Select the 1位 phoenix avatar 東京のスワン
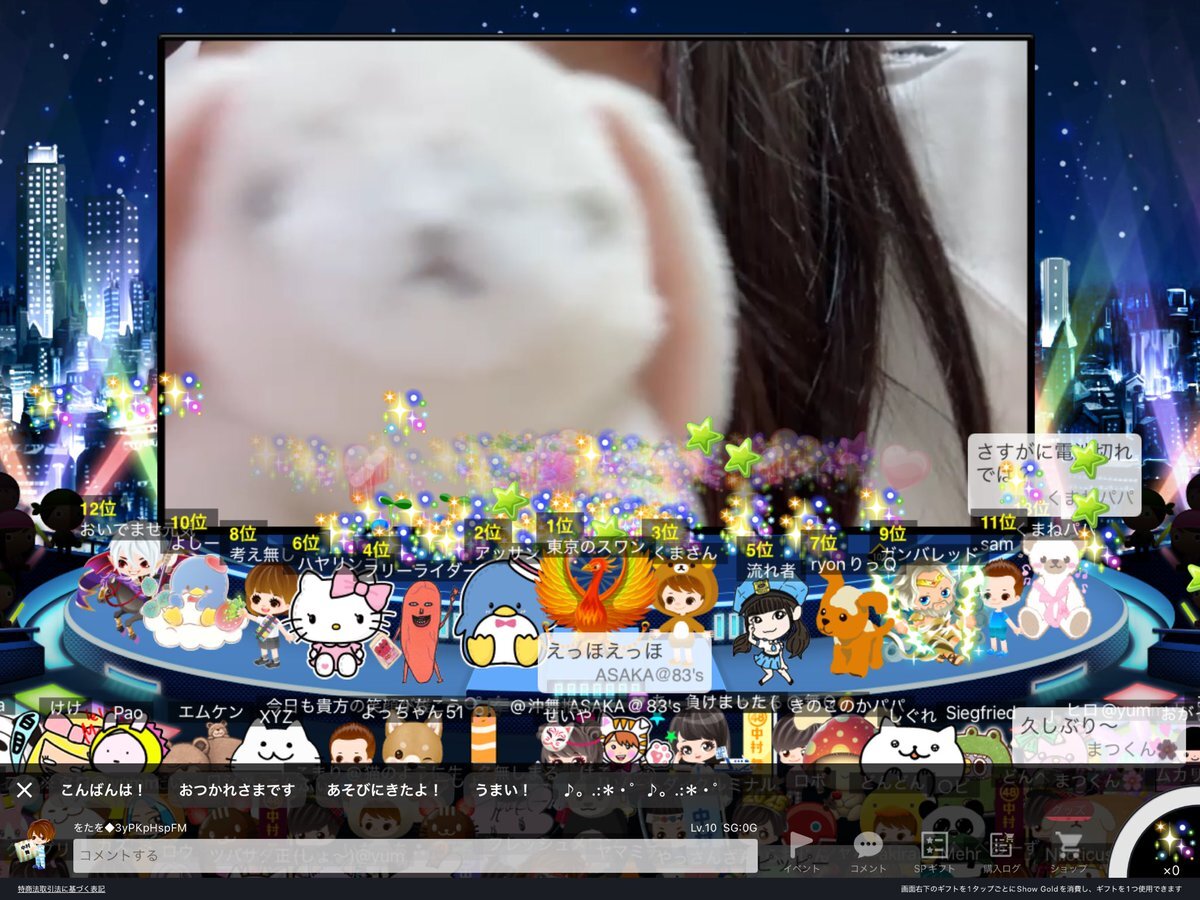Image resolution: width=1200 pixels, height=900 pixels. coord(595,592)
